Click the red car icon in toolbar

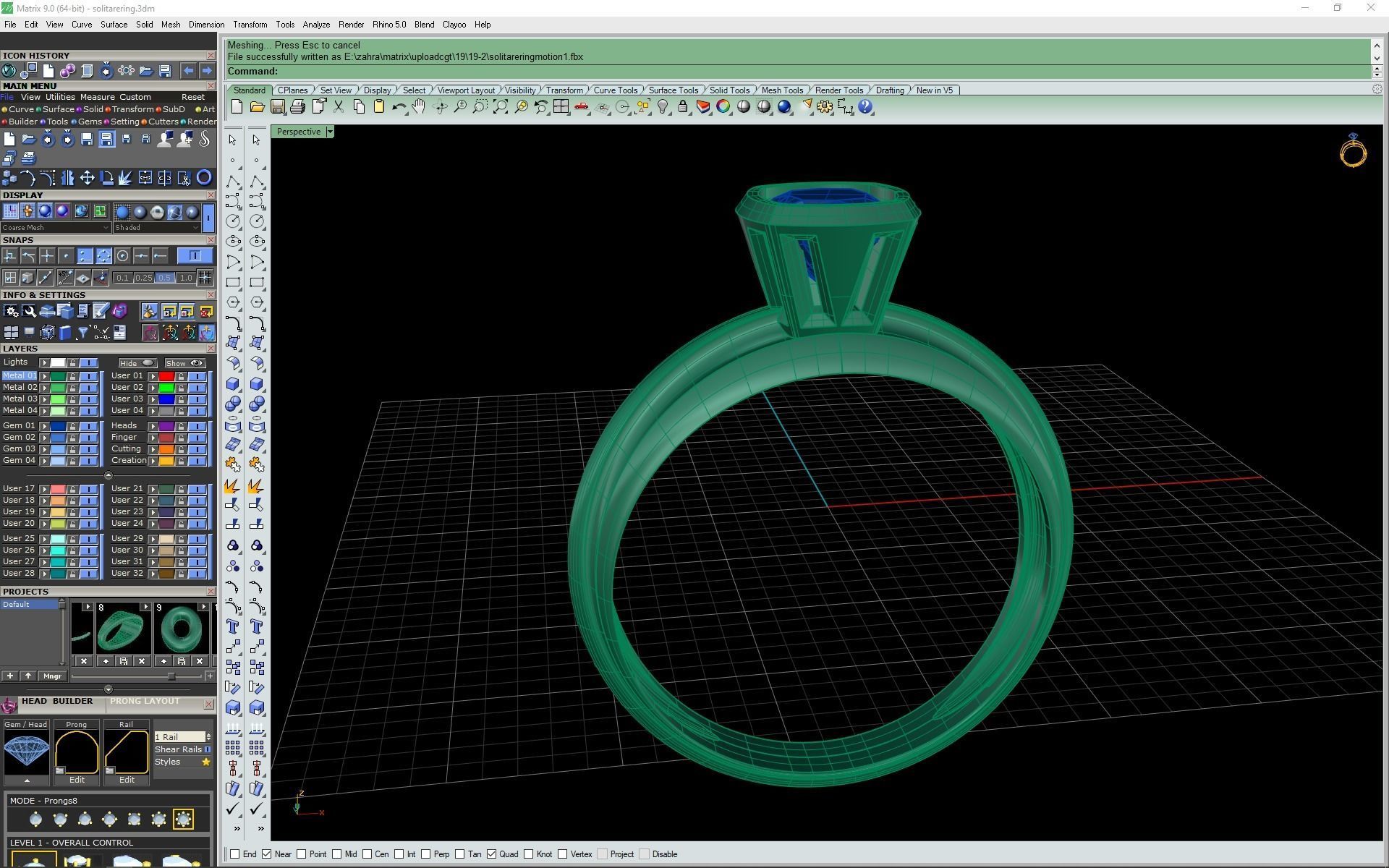tap(581, 107)
